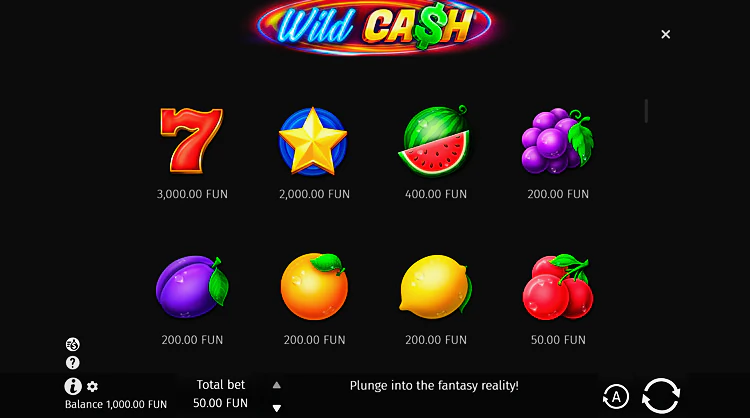Click the paytable scrollbar thumb
The height and width of the screenshot is (418, 750).
pyautogui.click(x=646, y=111)
